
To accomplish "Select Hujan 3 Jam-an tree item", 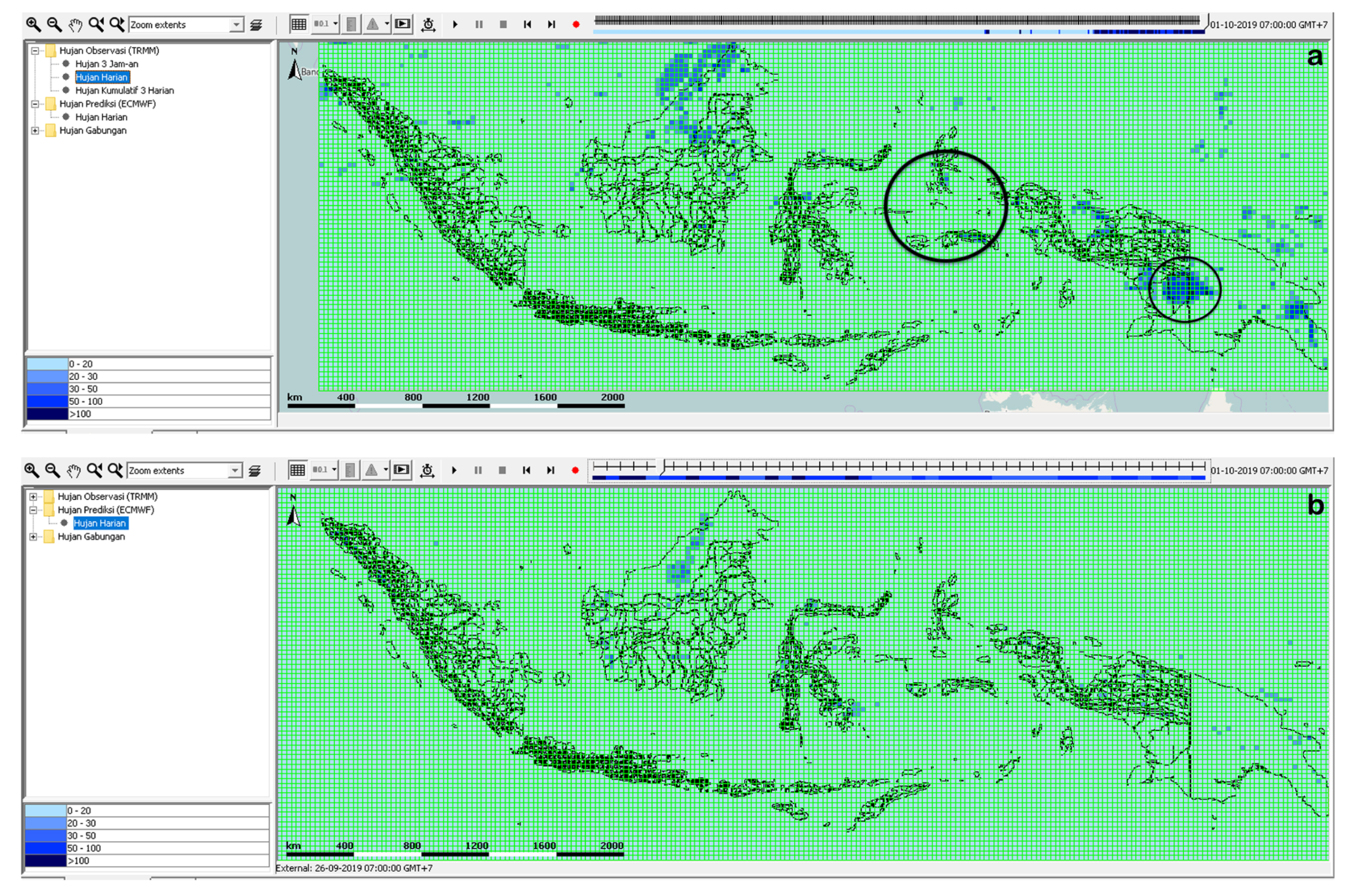I will [106, 64].
